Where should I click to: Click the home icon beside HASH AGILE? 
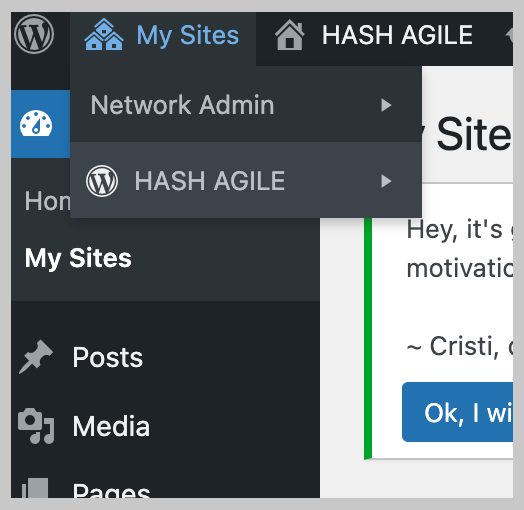click(289, 35)
